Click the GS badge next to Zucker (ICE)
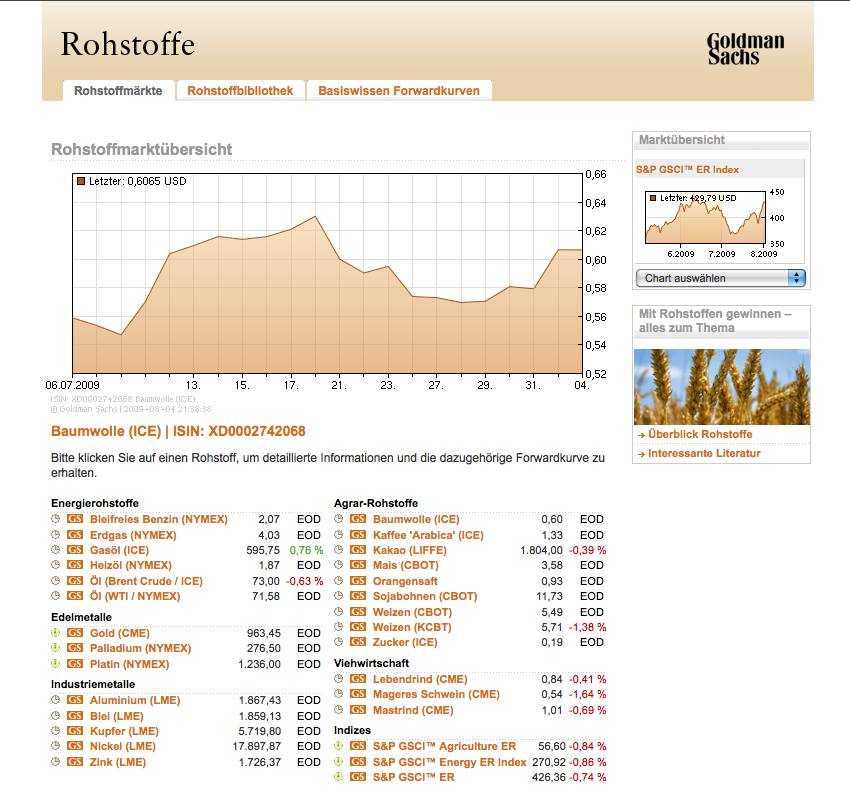The width and height of the screenshot is (850, 808). coord(358,642)
